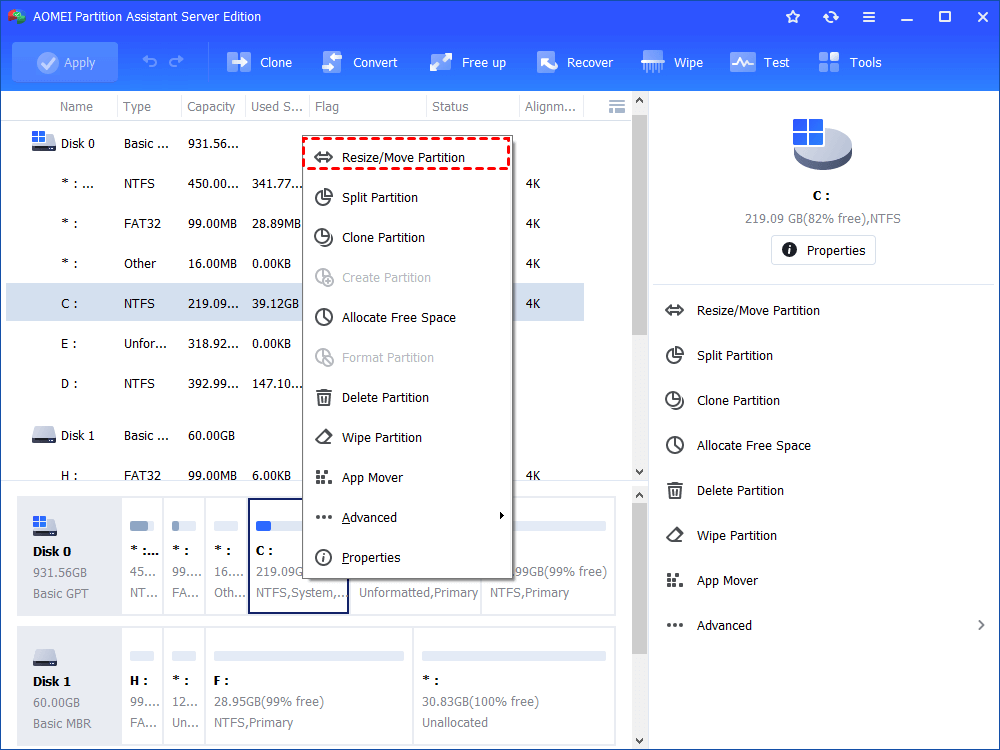Click disk map scrollbar up arrow

[639, 495]
